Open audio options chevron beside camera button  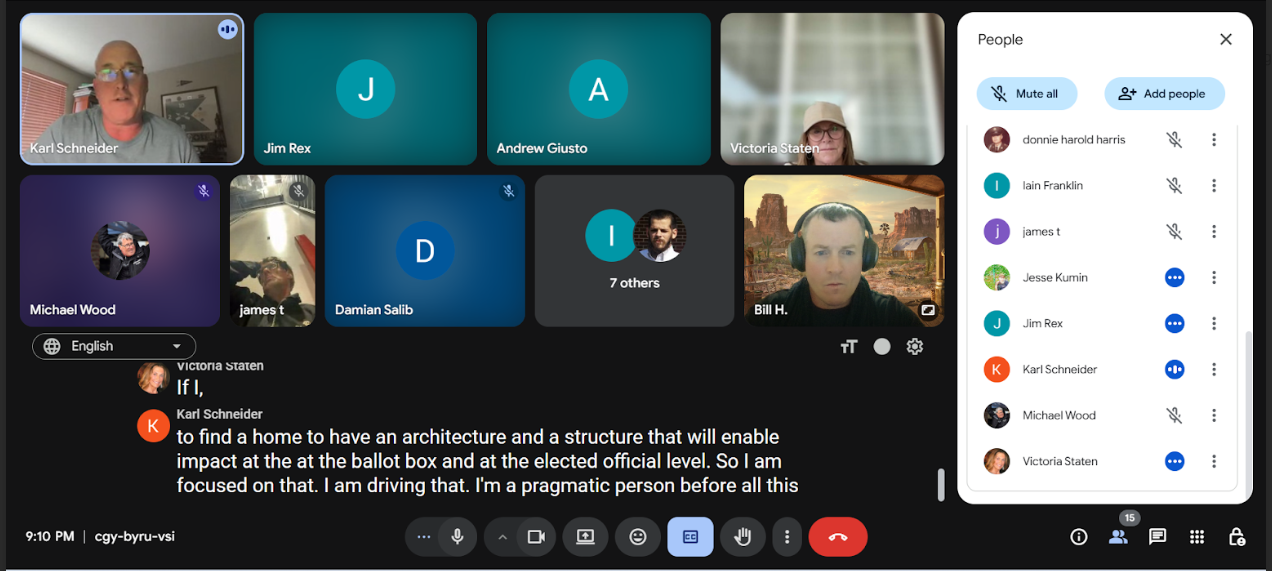[503, 537]
